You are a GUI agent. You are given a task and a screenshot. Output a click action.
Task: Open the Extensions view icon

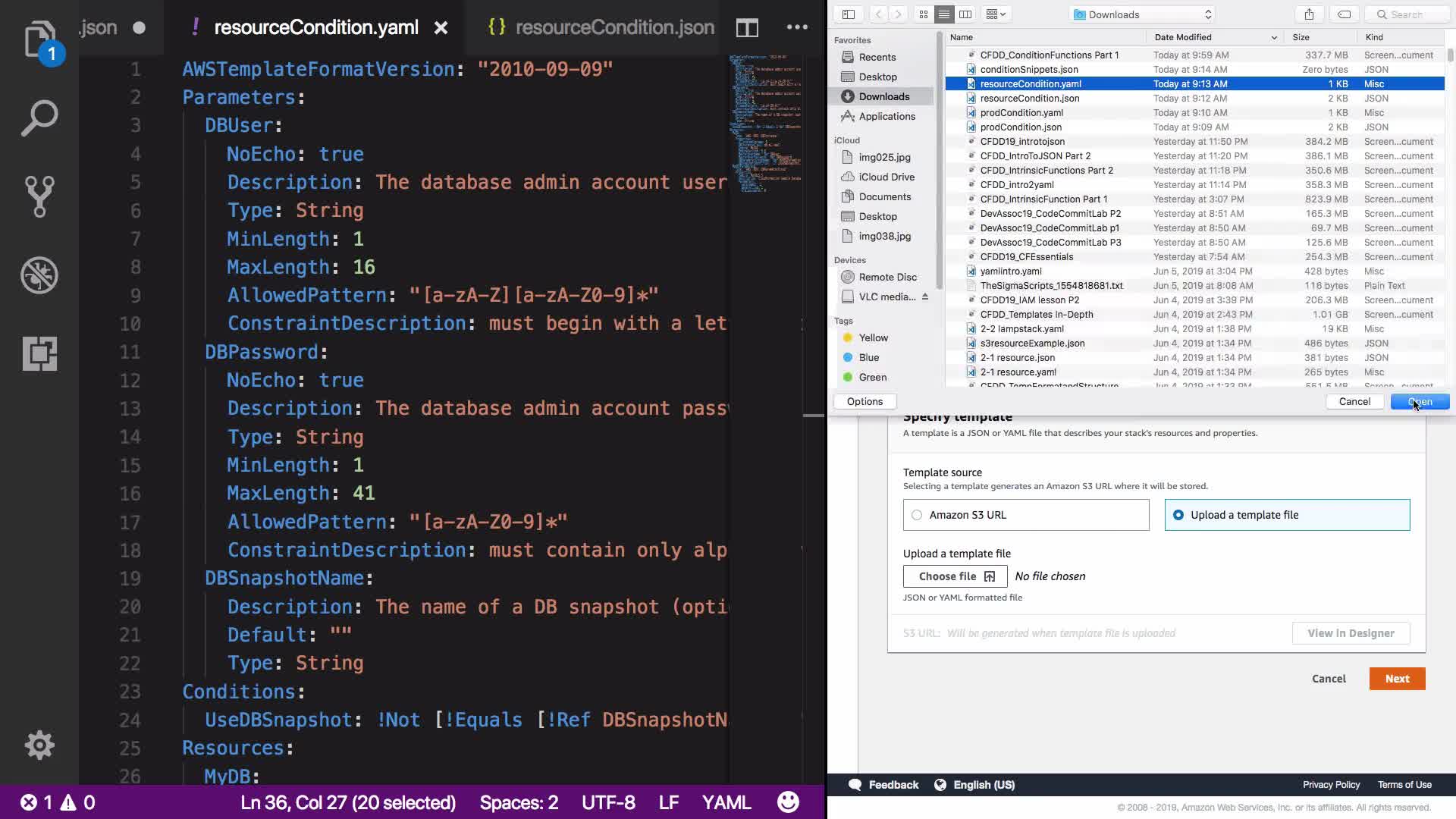pyautogui.click(x=39, y=353)
